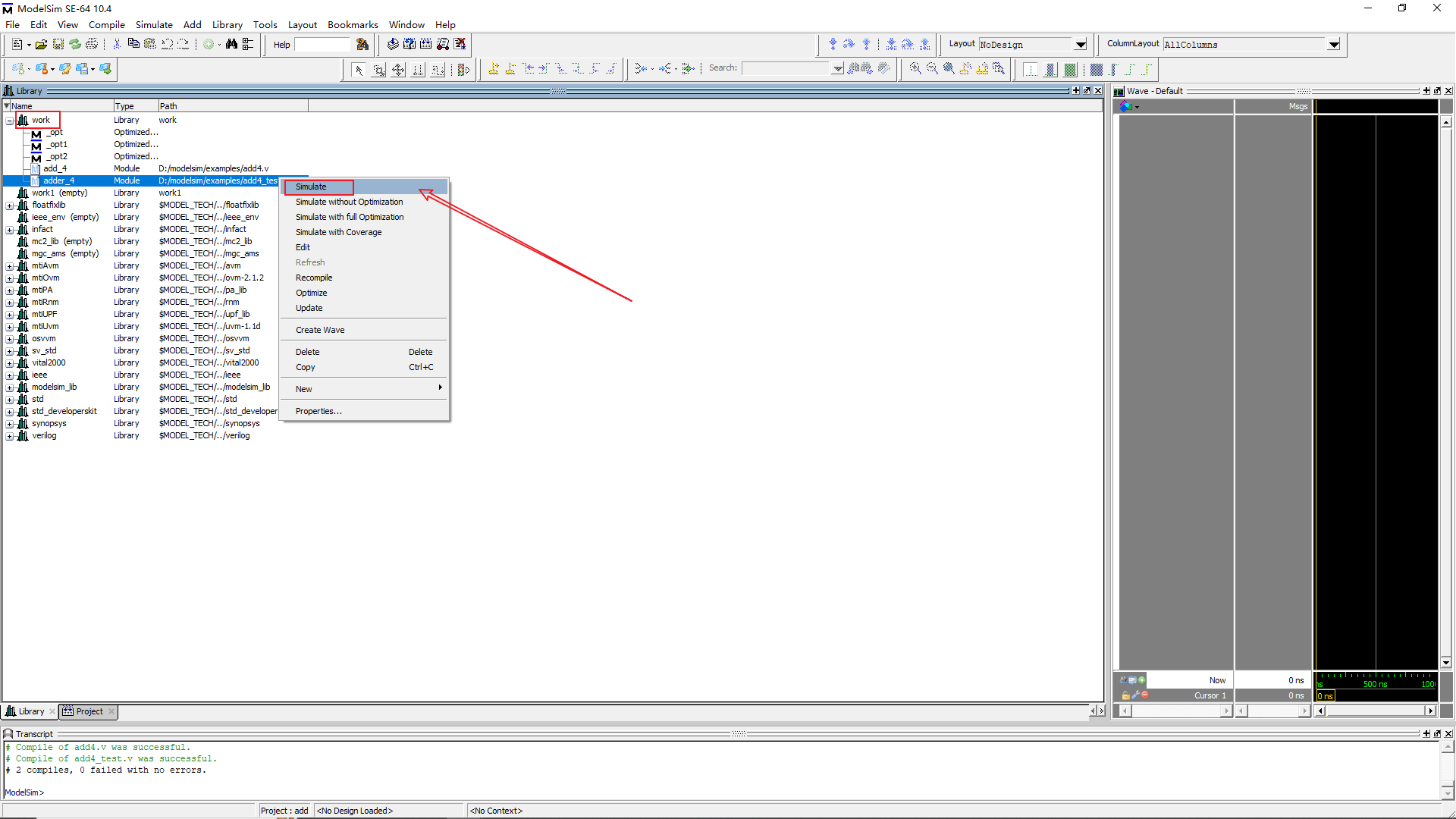Viewport: 1456px width, 819px height.
Task: Toggle the lock on Cursor 1
Action: click(1125, 695)
